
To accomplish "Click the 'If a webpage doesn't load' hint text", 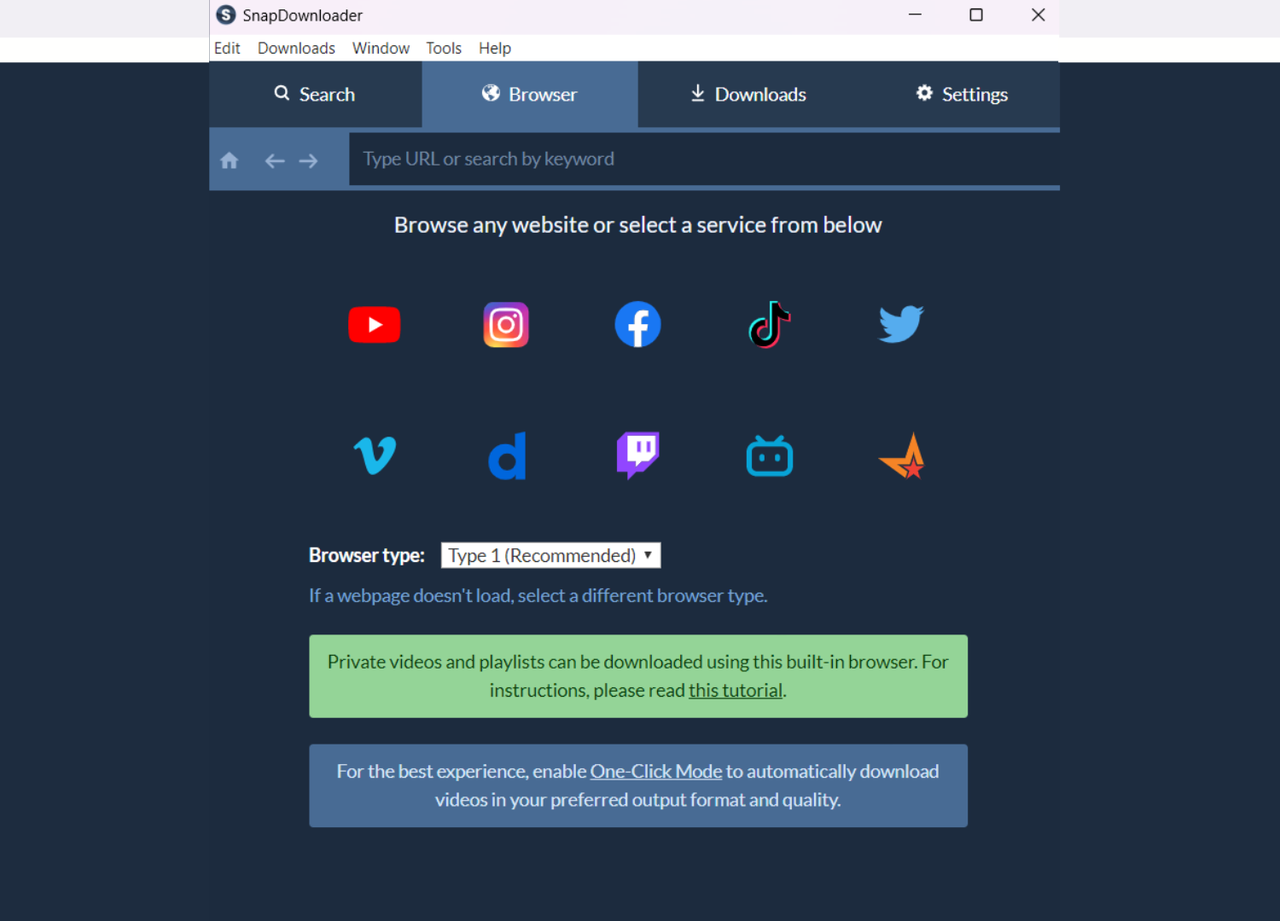I will [x=538, y=595].
